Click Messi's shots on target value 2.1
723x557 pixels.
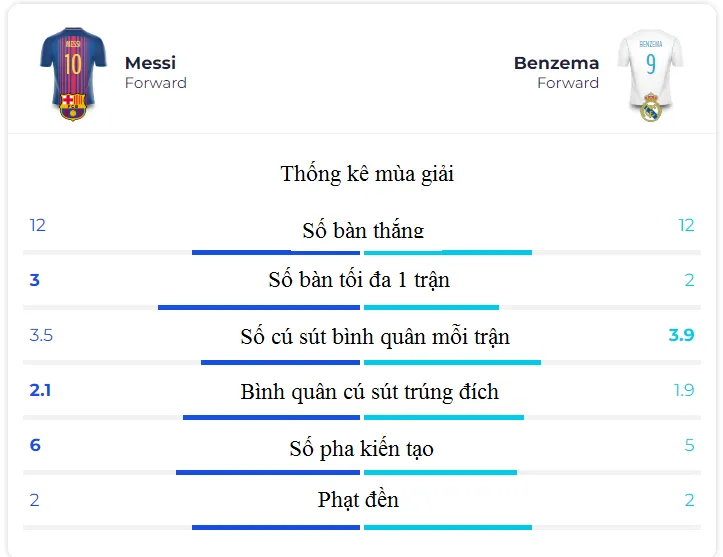(40, 390)
